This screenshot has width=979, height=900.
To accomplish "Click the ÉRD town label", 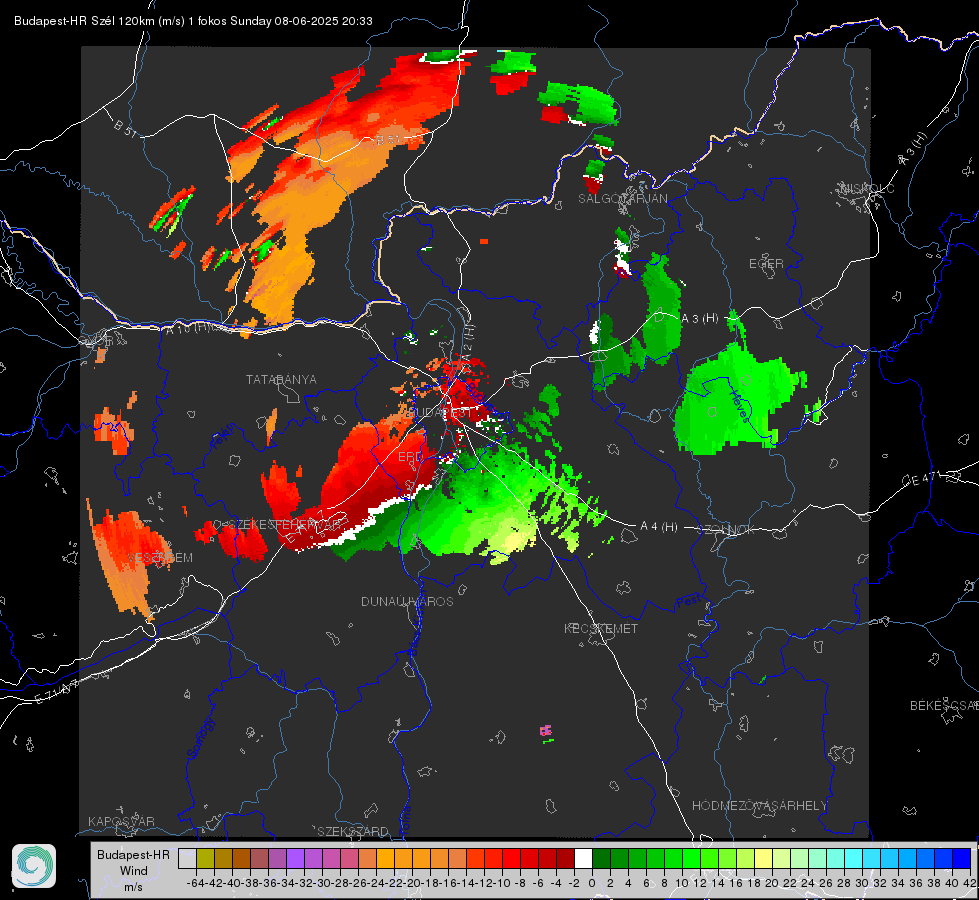I will click(x=410, y=457).
